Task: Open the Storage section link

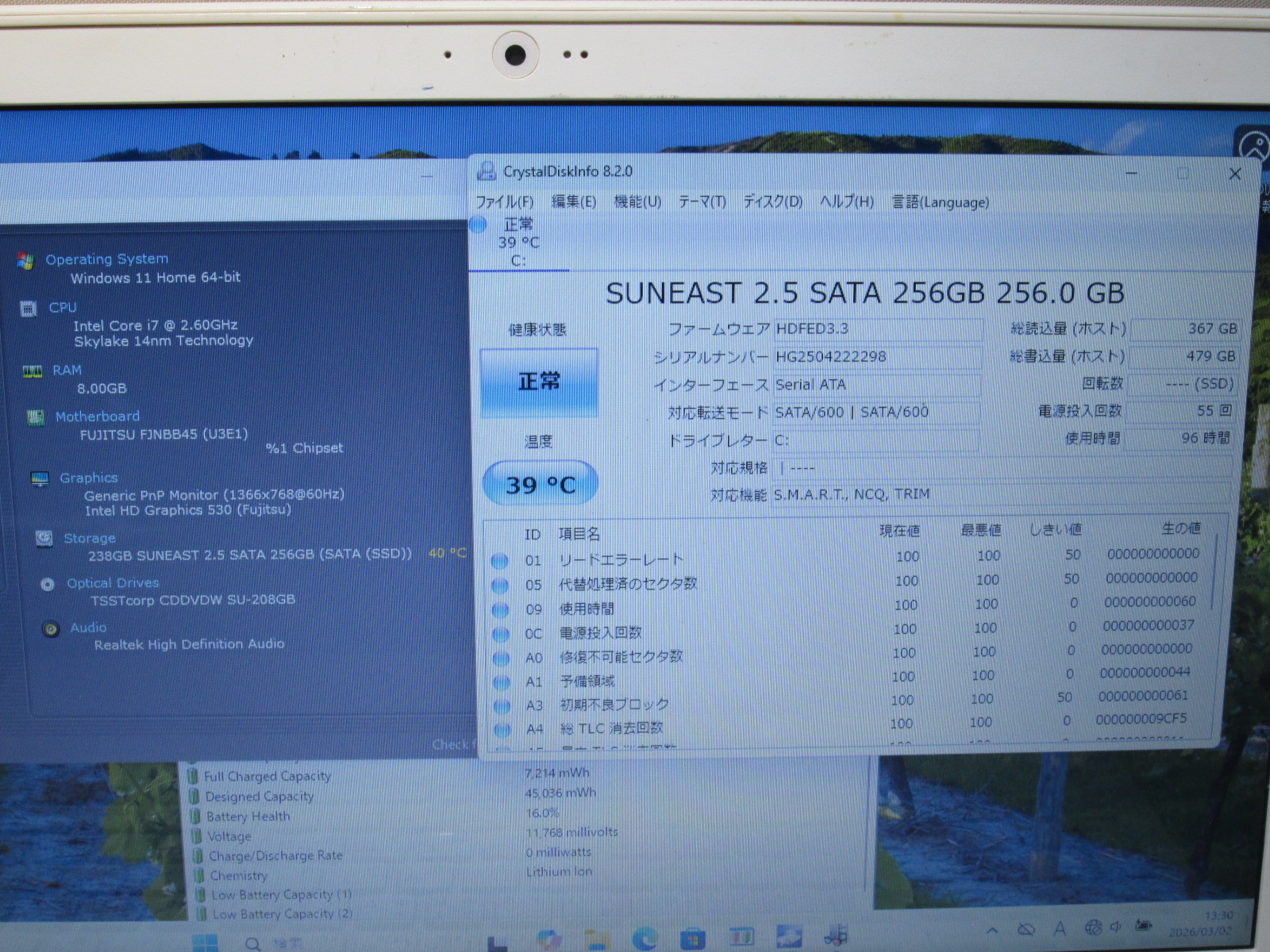Action: coord(90,539)
